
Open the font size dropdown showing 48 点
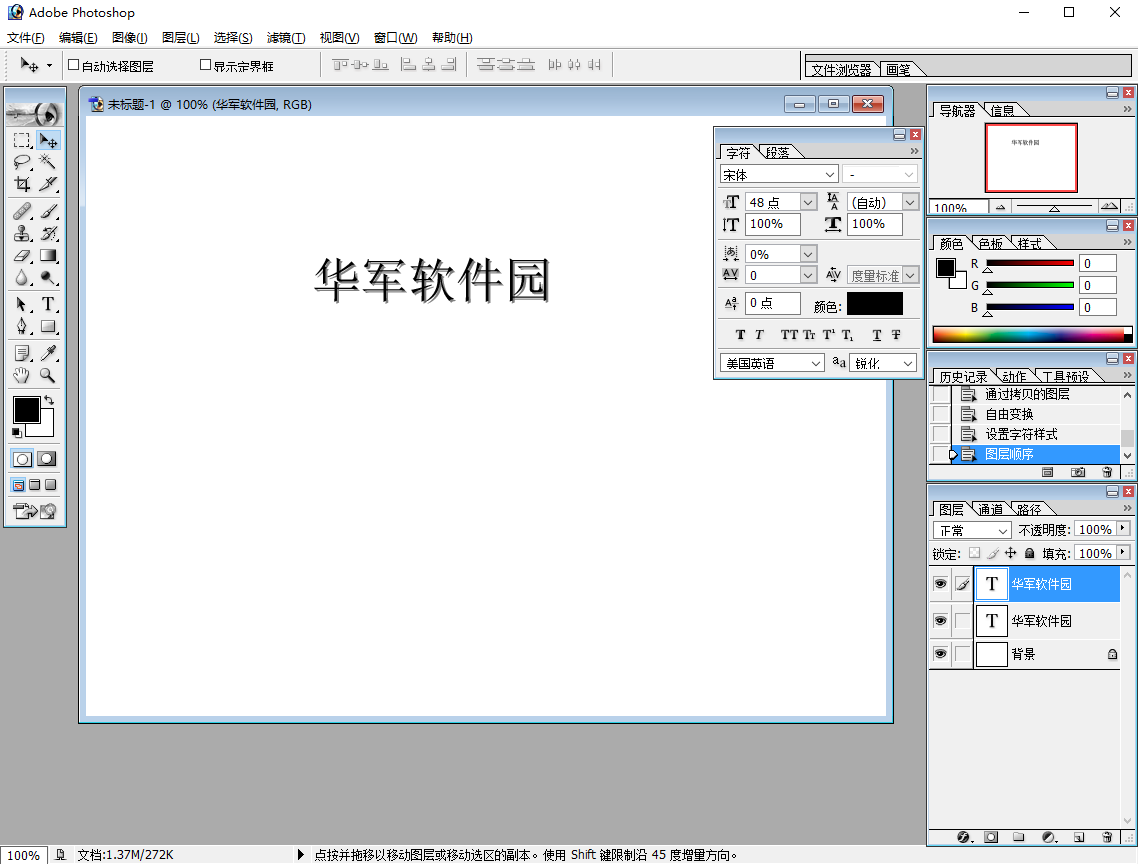[x=806, y=201]
